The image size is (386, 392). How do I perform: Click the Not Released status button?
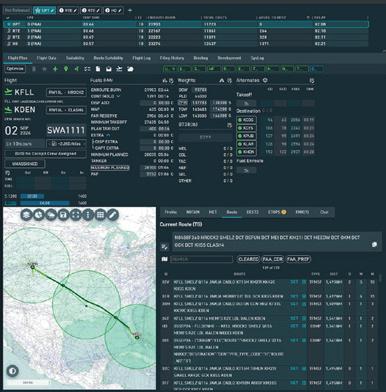point(17,10)
